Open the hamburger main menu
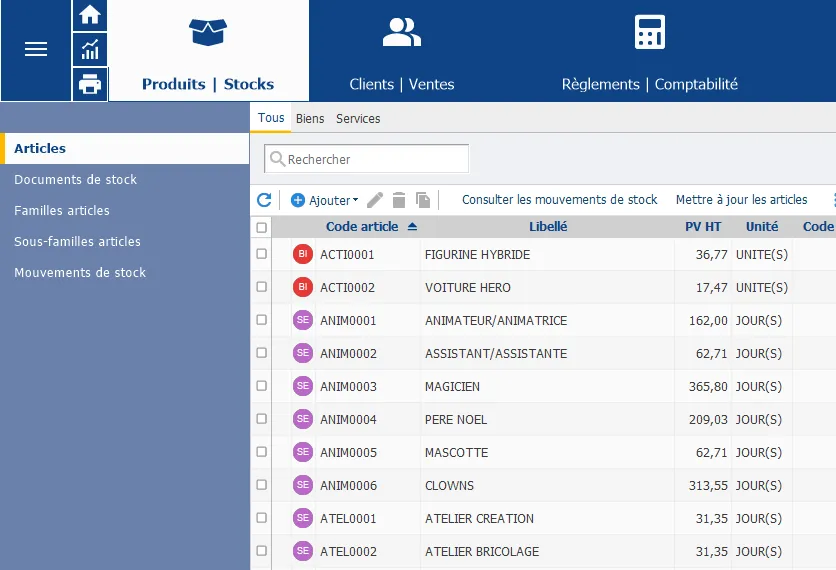The width and height of the screenshot is (836, 570). [36, 49]
